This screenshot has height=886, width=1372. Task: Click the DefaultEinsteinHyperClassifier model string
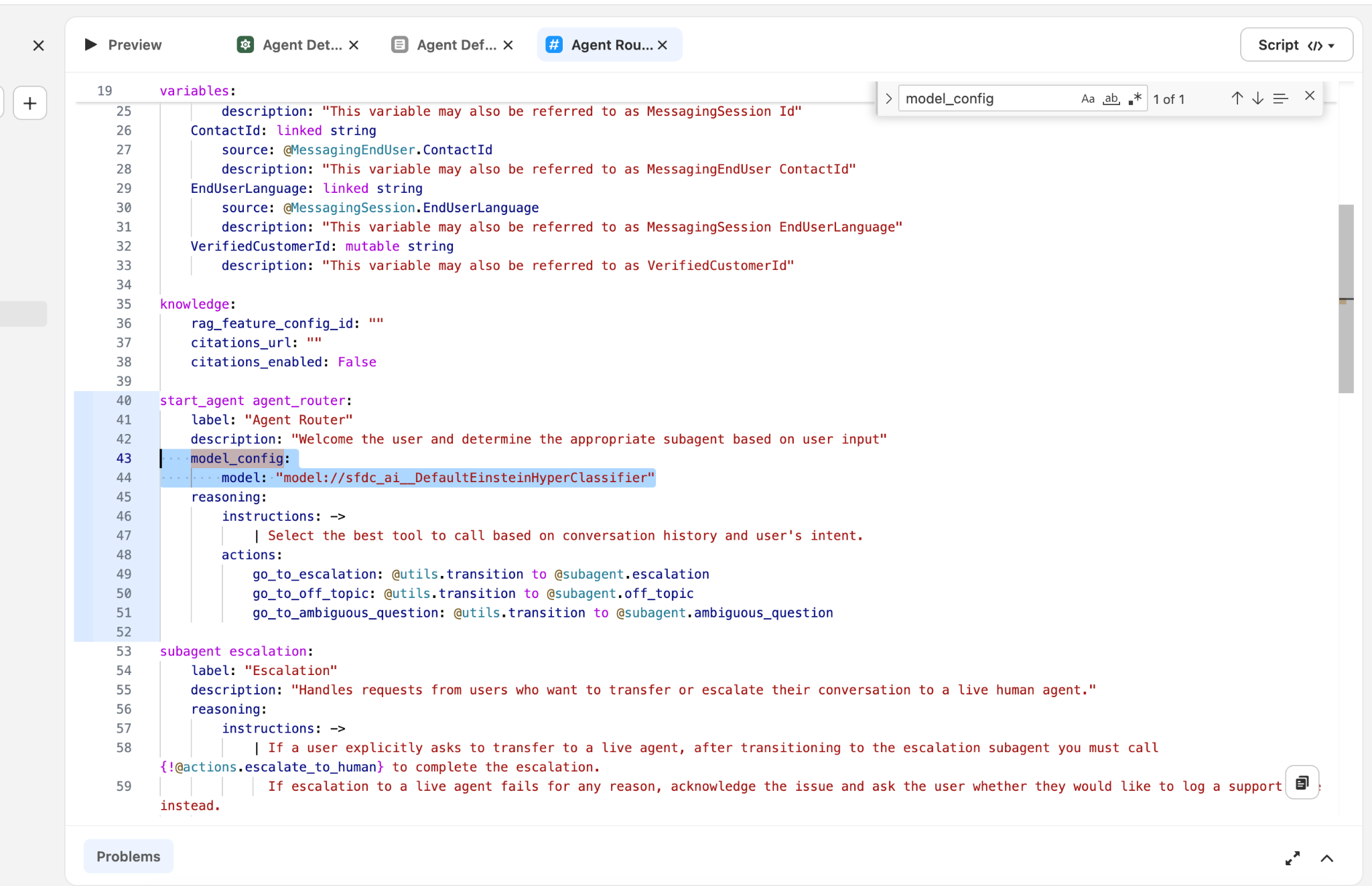pos(465,477)
